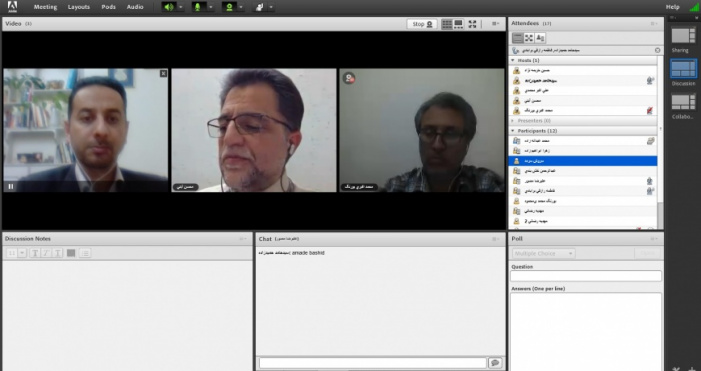Image resolution: width=701 pixels, height=371 pixels.
Task: Click the poll Question input field
Action: click(x=586, y=276)
